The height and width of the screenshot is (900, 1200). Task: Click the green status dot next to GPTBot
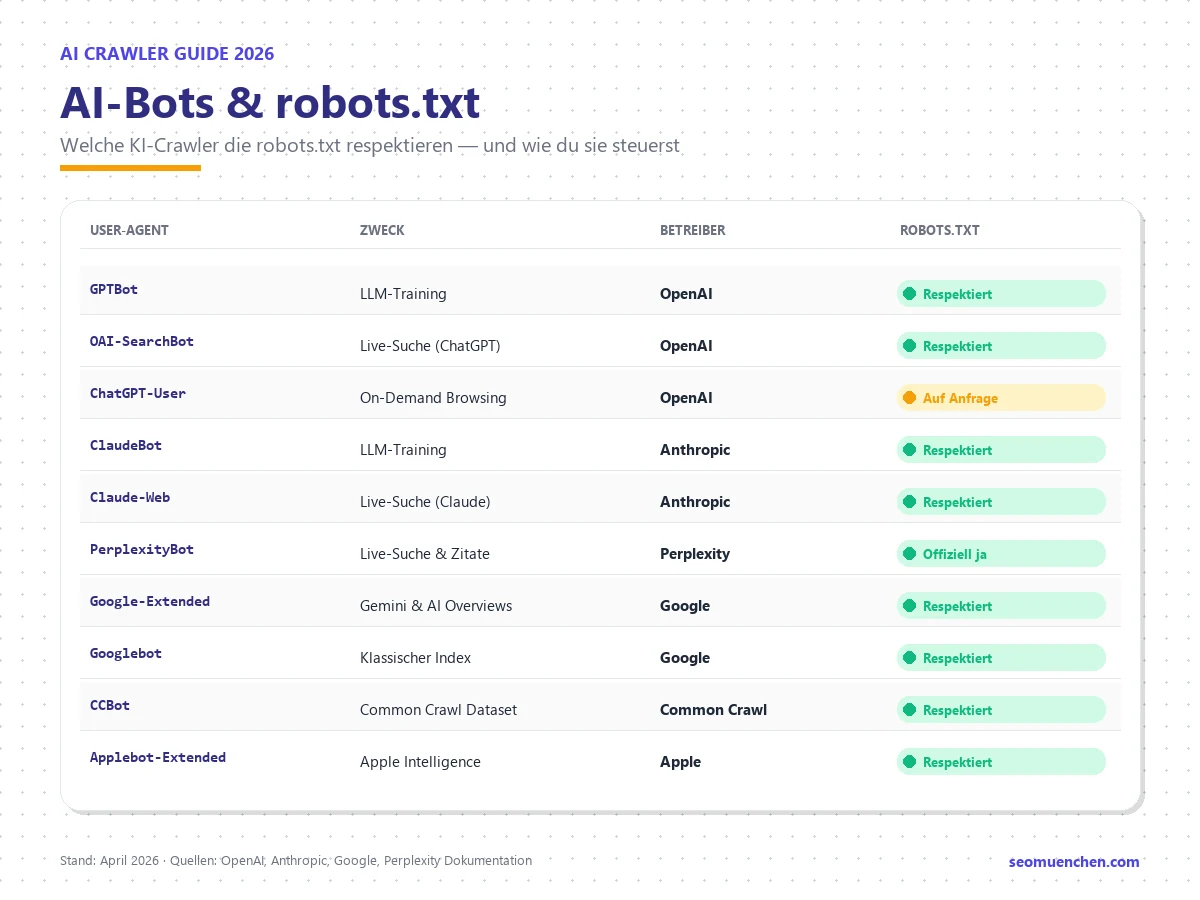pyautogui.click(x=910, y=294)
